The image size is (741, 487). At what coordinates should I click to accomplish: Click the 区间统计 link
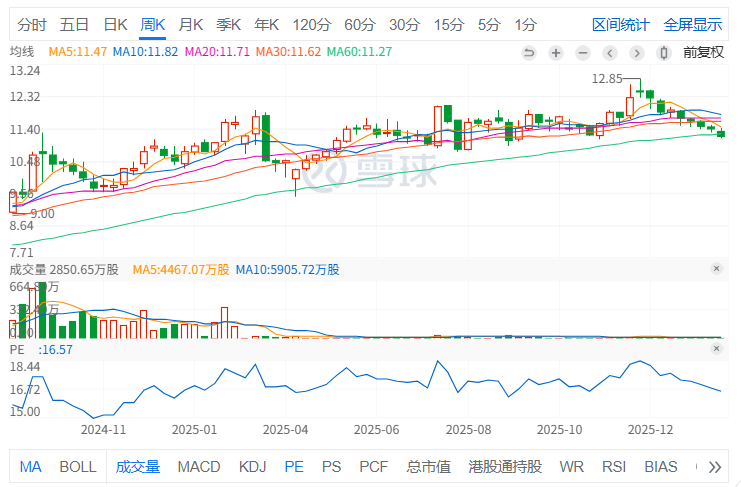pyautogui.click(x=621, y=24)
